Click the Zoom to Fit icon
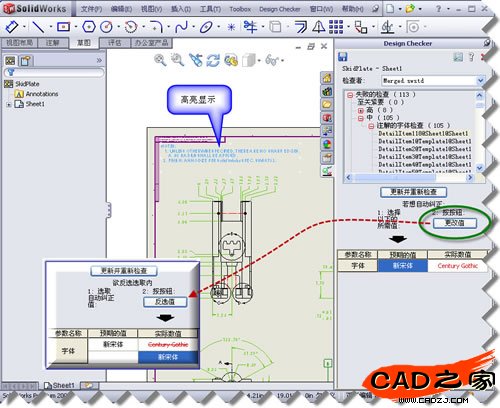 (160, 60)
